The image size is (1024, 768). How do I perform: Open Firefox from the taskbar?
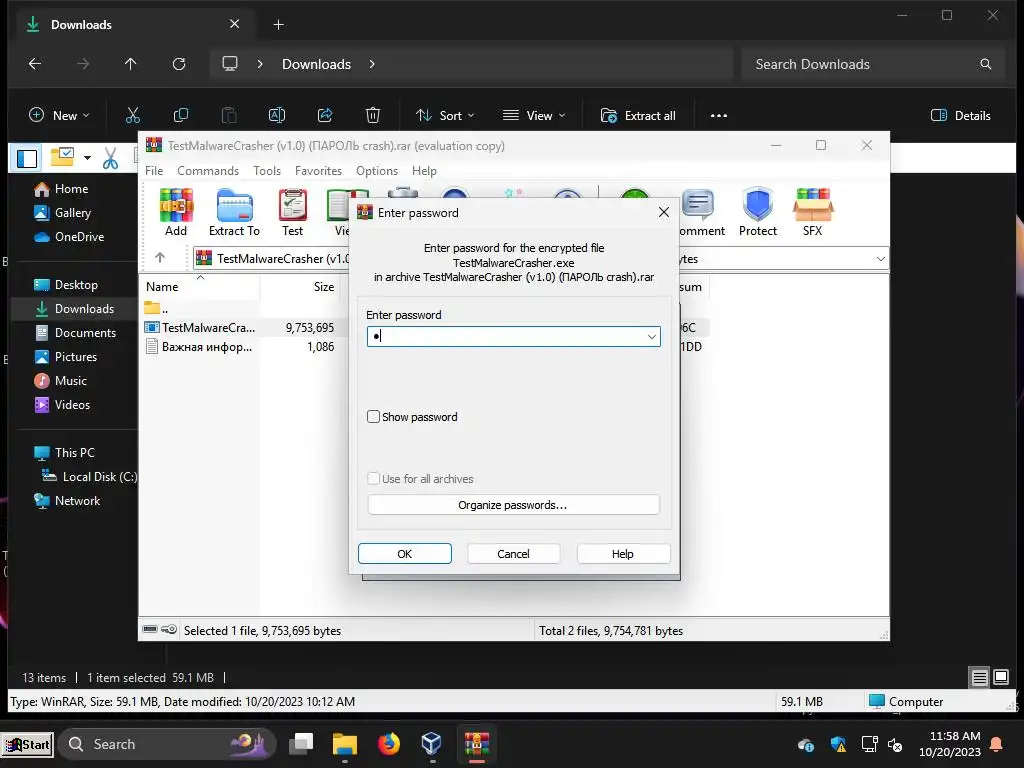tap(389, 744)
